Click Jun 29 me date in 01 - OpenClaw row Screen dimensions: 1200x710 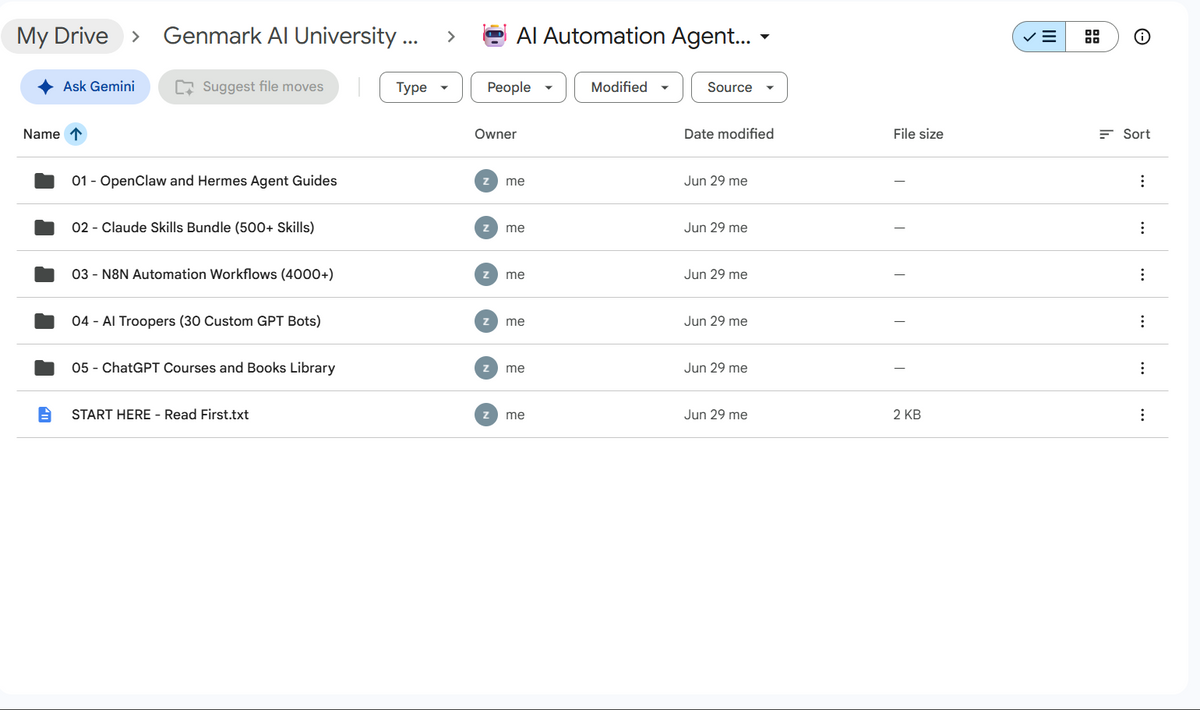[x=716, y=181]
